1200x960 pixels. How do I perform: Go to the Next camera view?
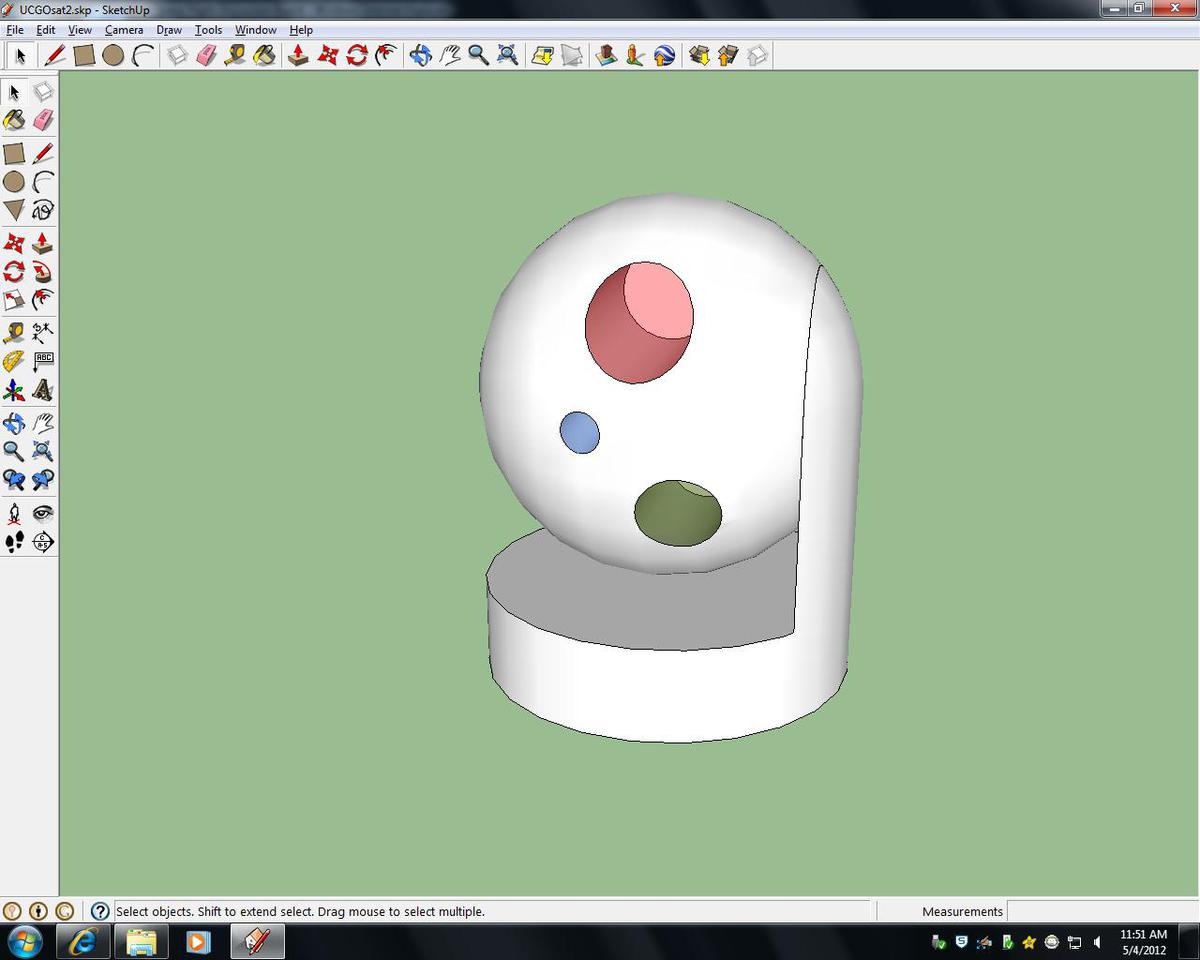point(43,480)
